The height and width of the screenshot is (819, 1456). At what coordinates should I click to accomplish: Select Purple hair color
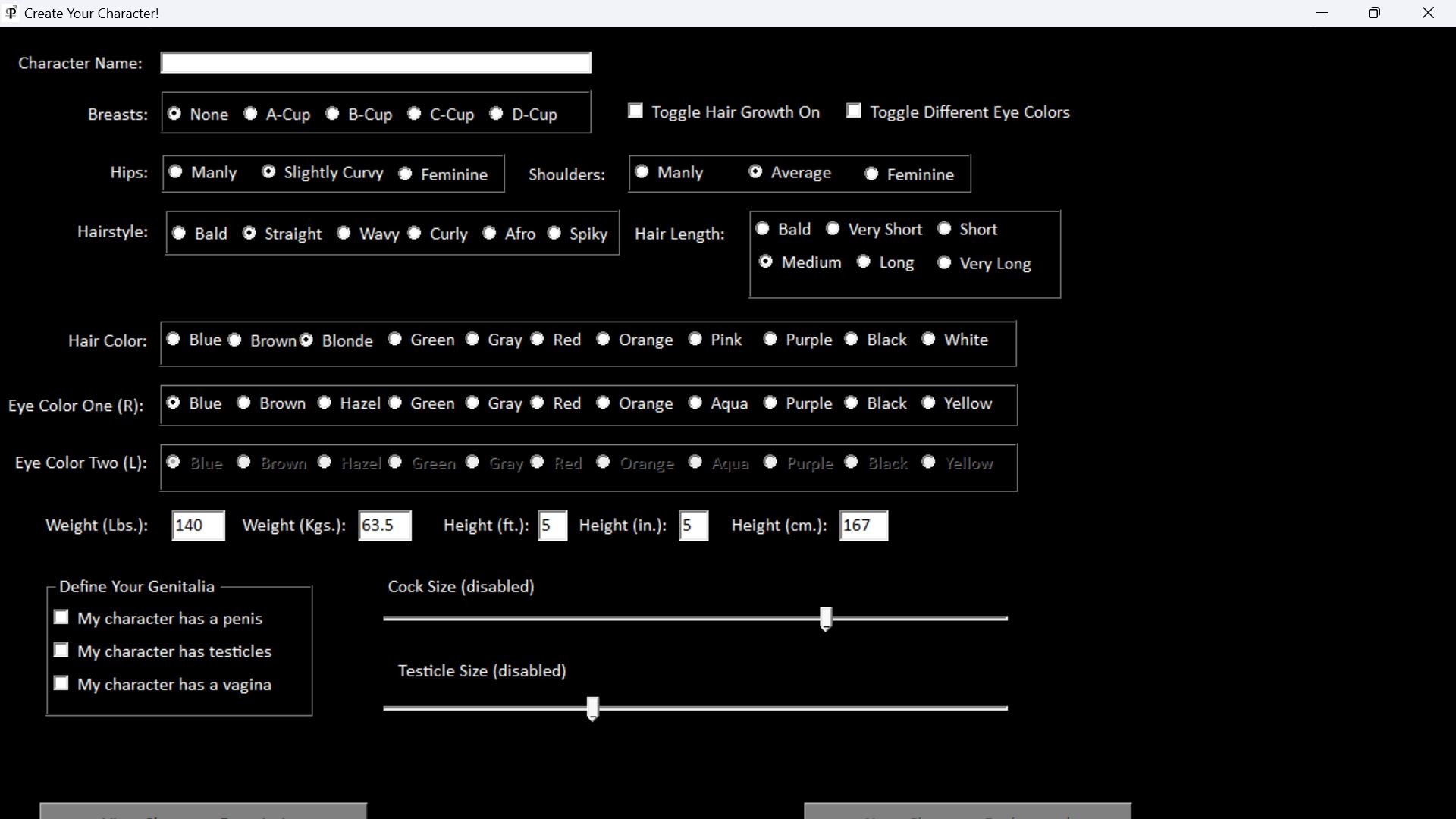pos(770,340)
